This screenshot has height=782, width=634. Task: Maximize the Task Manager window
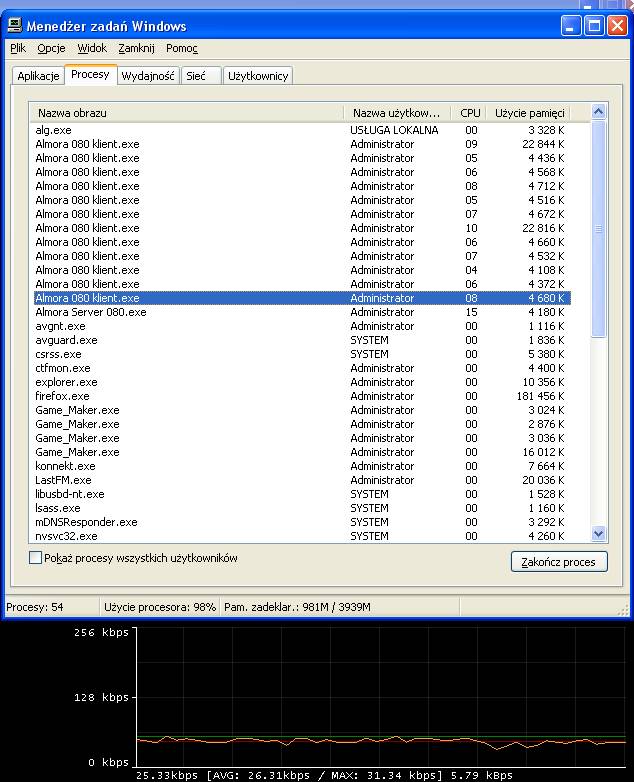594,26
